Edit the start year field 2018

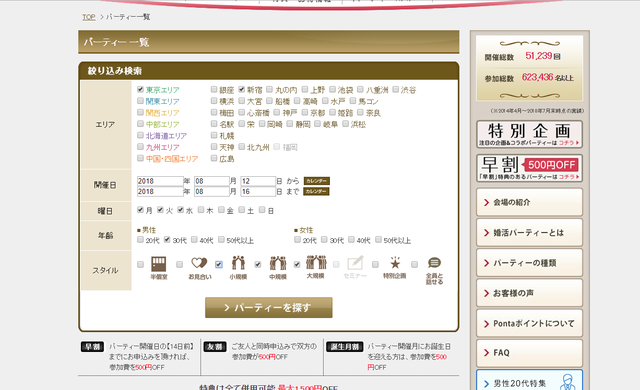point(160,181)
